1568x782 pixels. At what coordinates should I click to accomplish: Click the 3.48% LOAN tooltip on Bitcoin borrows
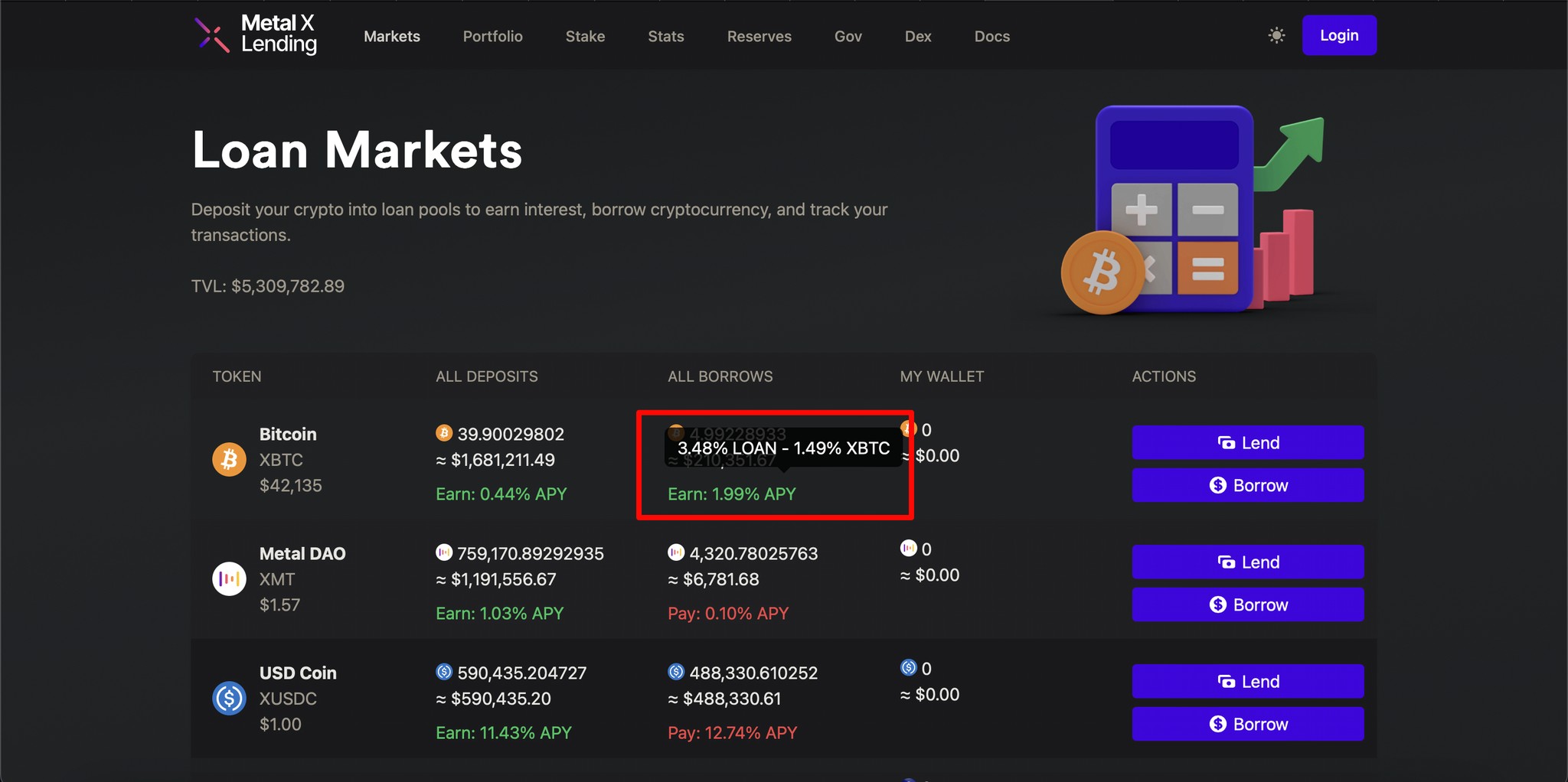(x=782, y=448)
